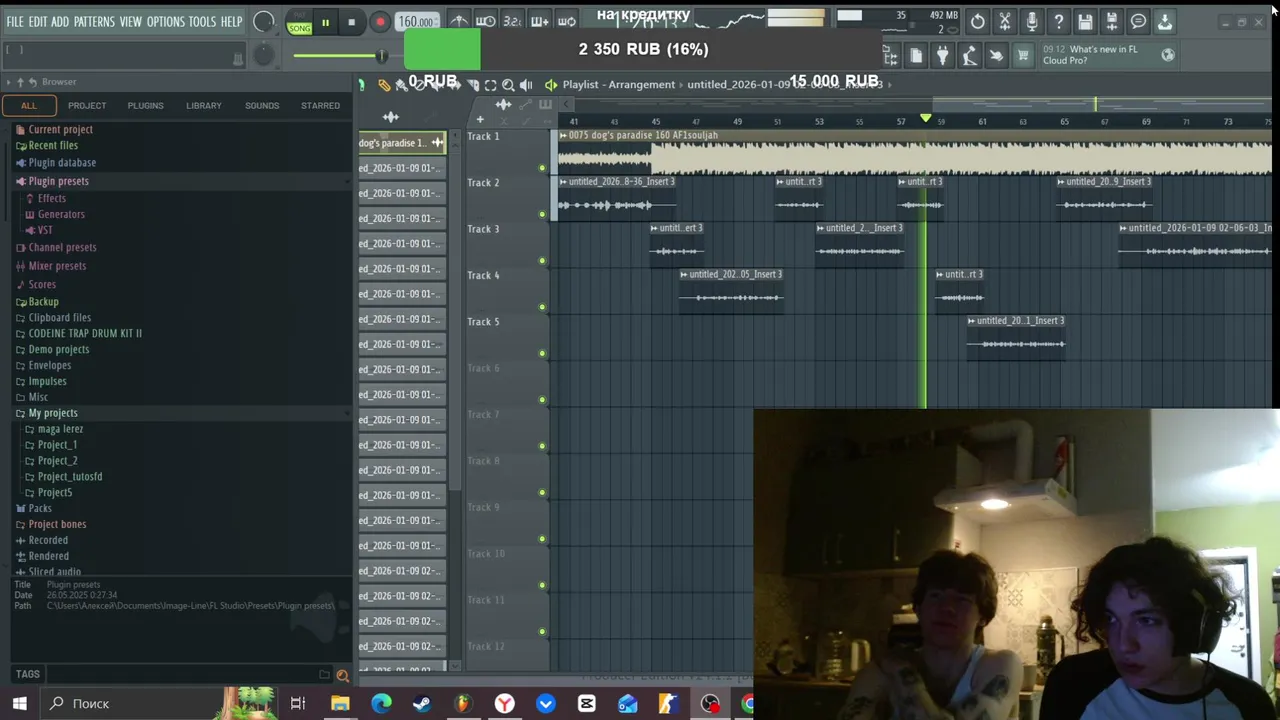Select dog's paradise item in channel picker
This screenshot has width=1280, height=720.
click(x=402, y=143)
